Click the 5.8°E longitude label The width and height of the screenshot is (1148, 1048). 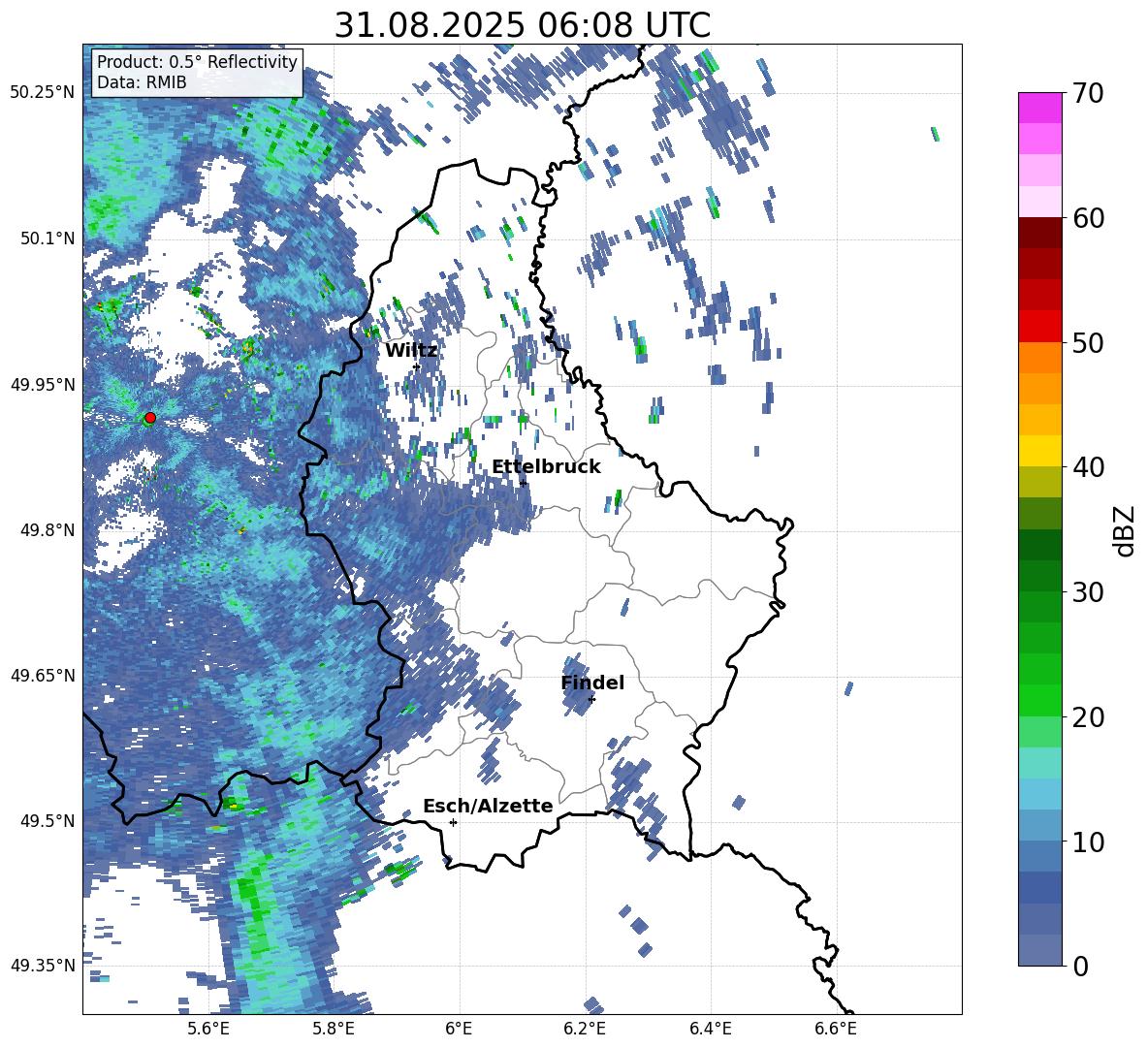[x=334, y=1030]
